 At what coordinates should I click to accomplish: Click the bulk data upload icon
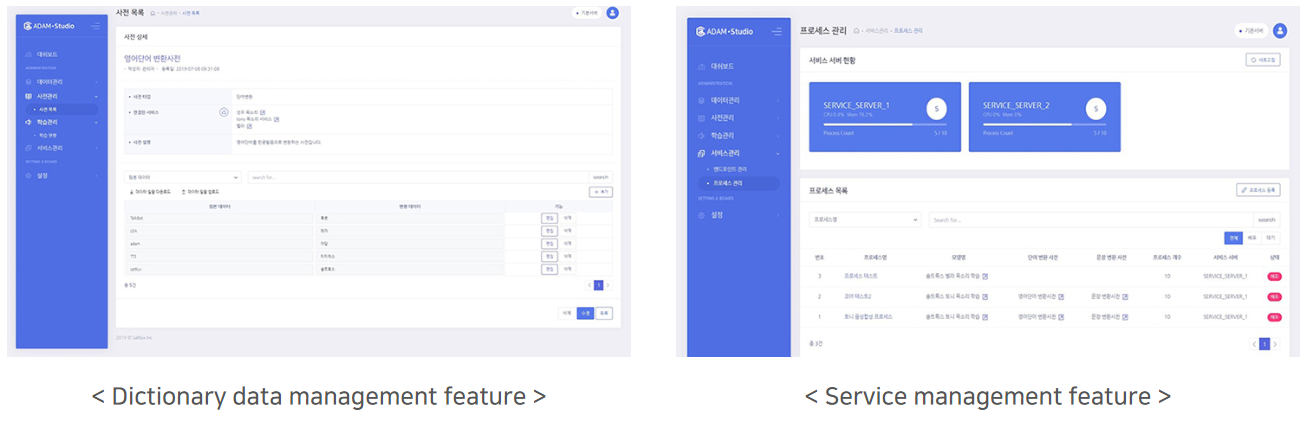[184, 192]
